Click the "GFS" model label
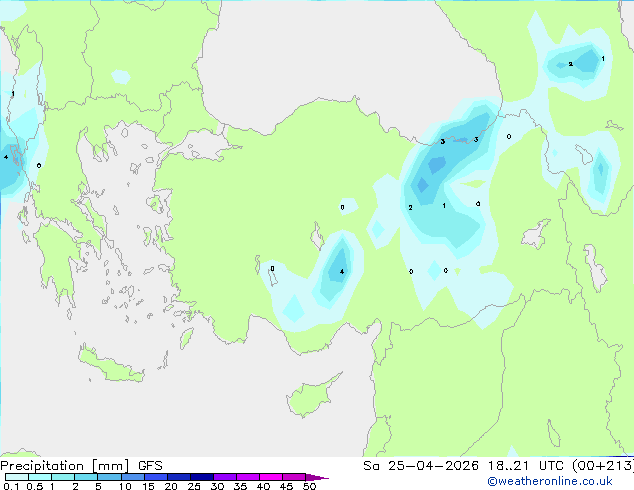This screenshot has width=634, height=490. tap(150, 466)
